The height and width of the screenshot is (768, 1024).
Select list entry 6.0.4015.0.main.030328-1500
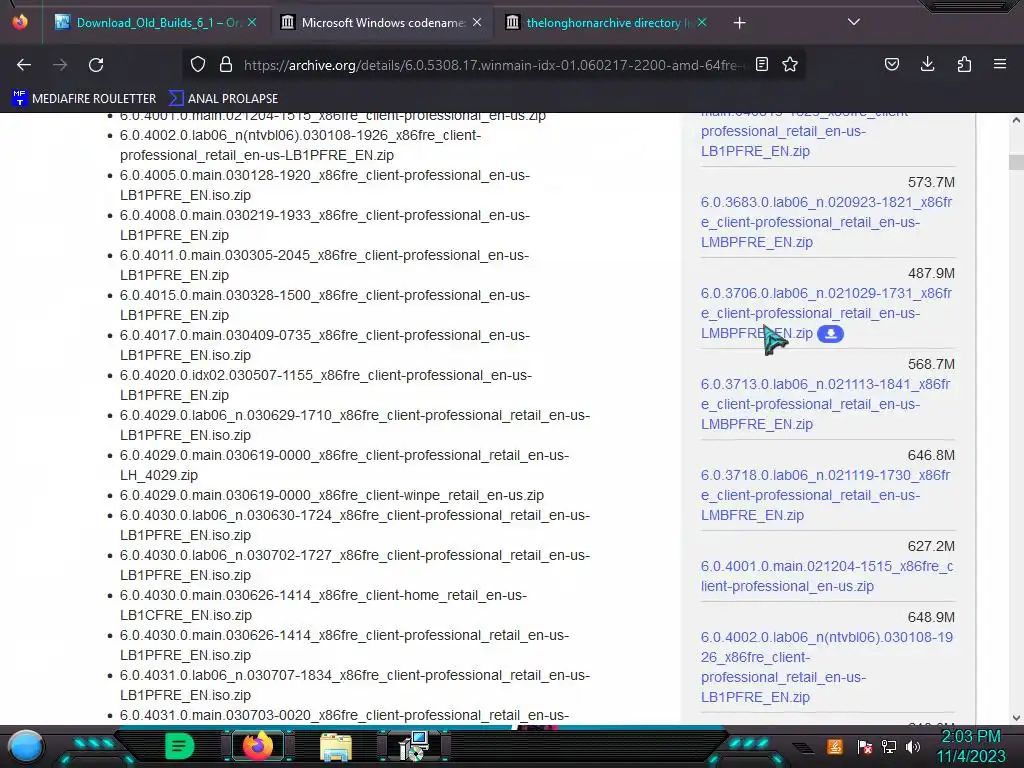point(325,305)
